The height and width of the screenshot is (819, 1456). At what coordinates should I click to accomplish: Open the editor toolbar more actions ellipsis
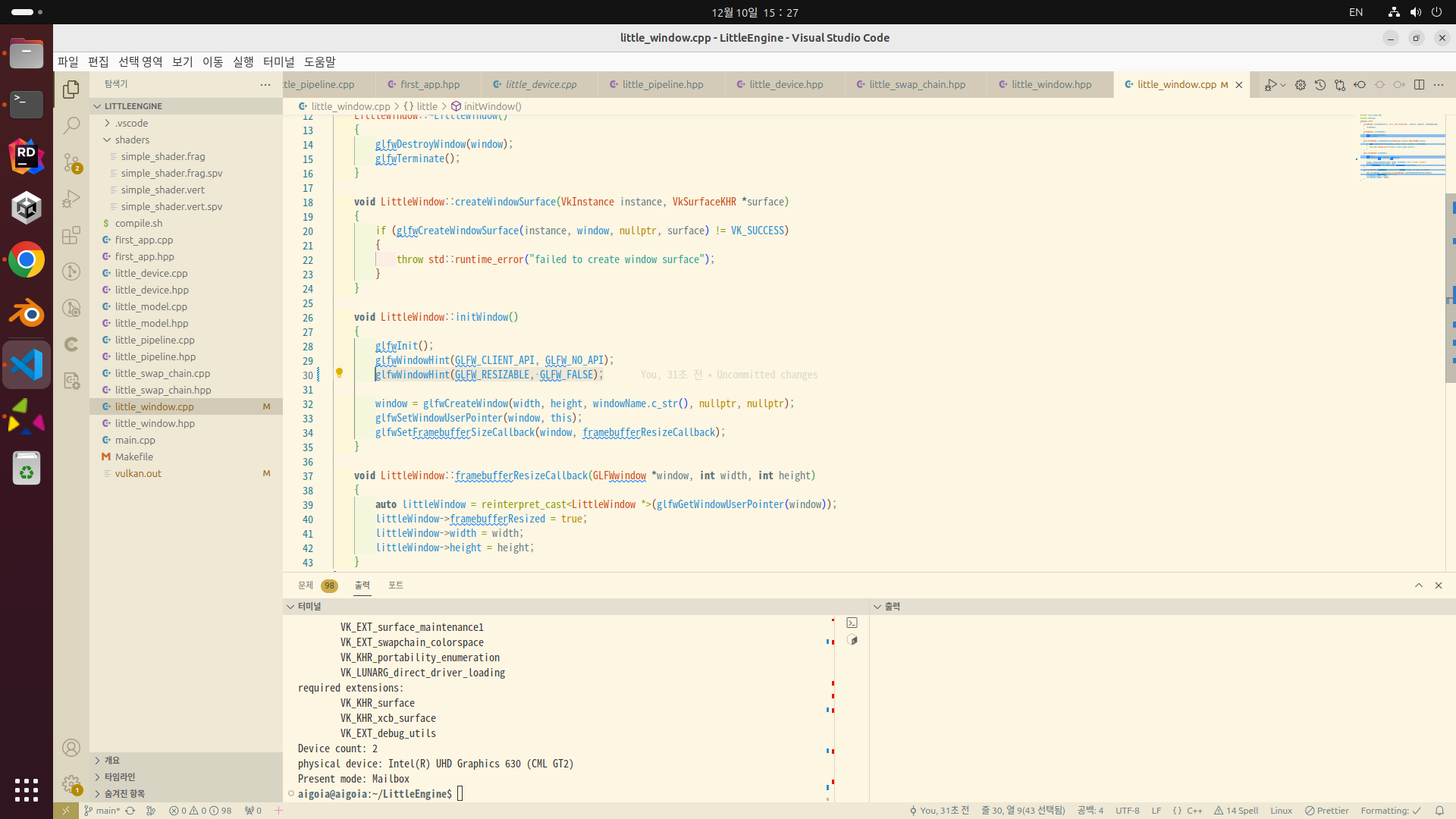coord(1439,85)
